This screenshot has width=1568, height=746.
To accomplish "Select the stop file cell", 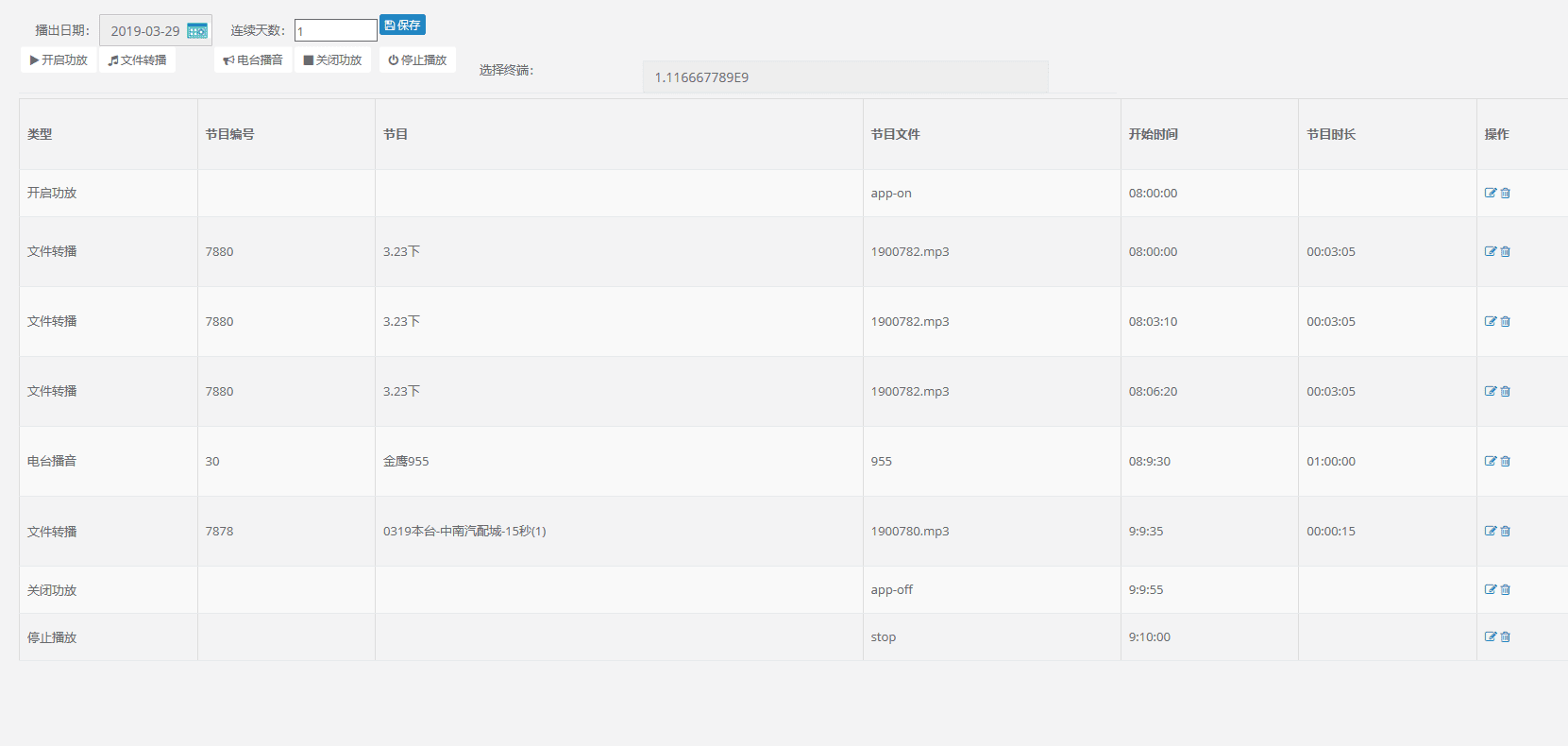I will (992, 636).
